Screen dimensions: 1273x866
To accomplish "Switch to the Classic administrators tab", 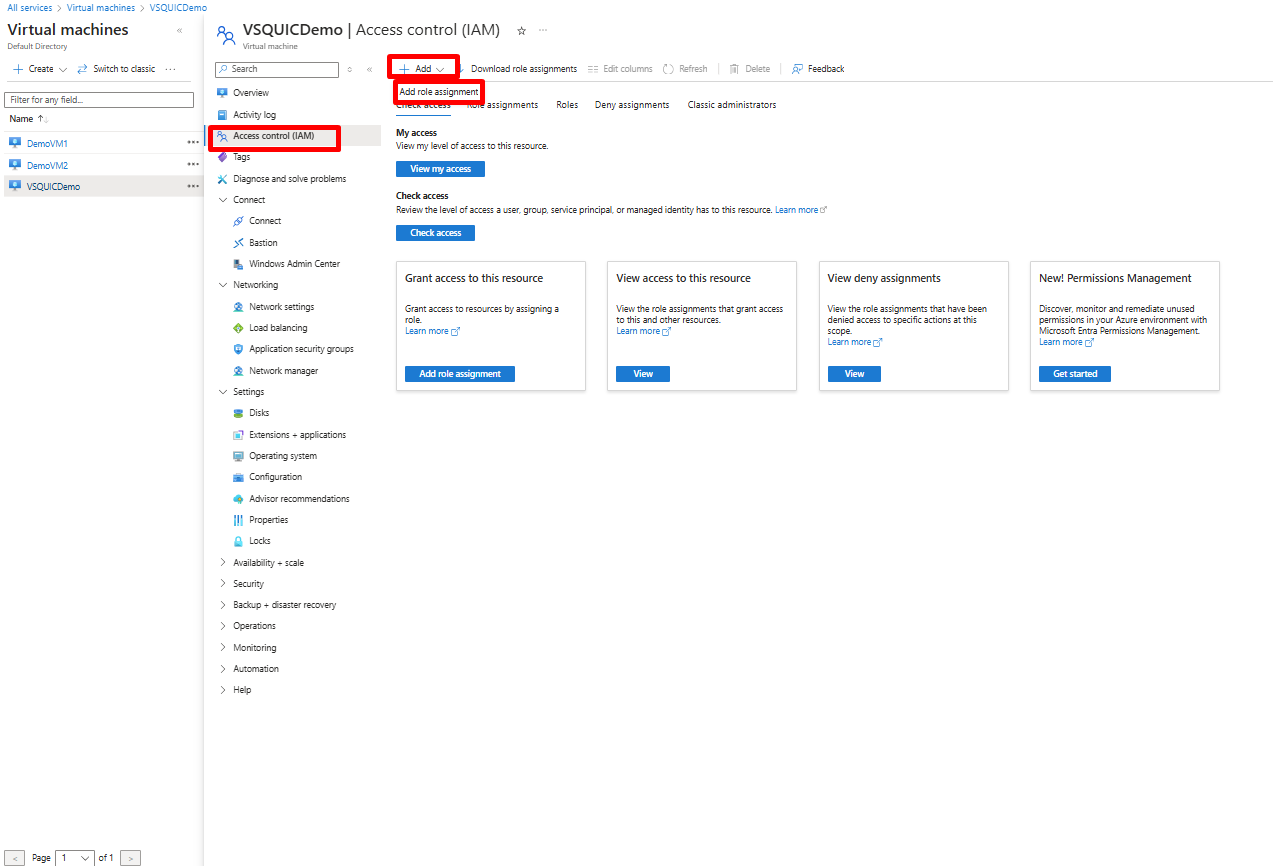I will click(732, 105).
